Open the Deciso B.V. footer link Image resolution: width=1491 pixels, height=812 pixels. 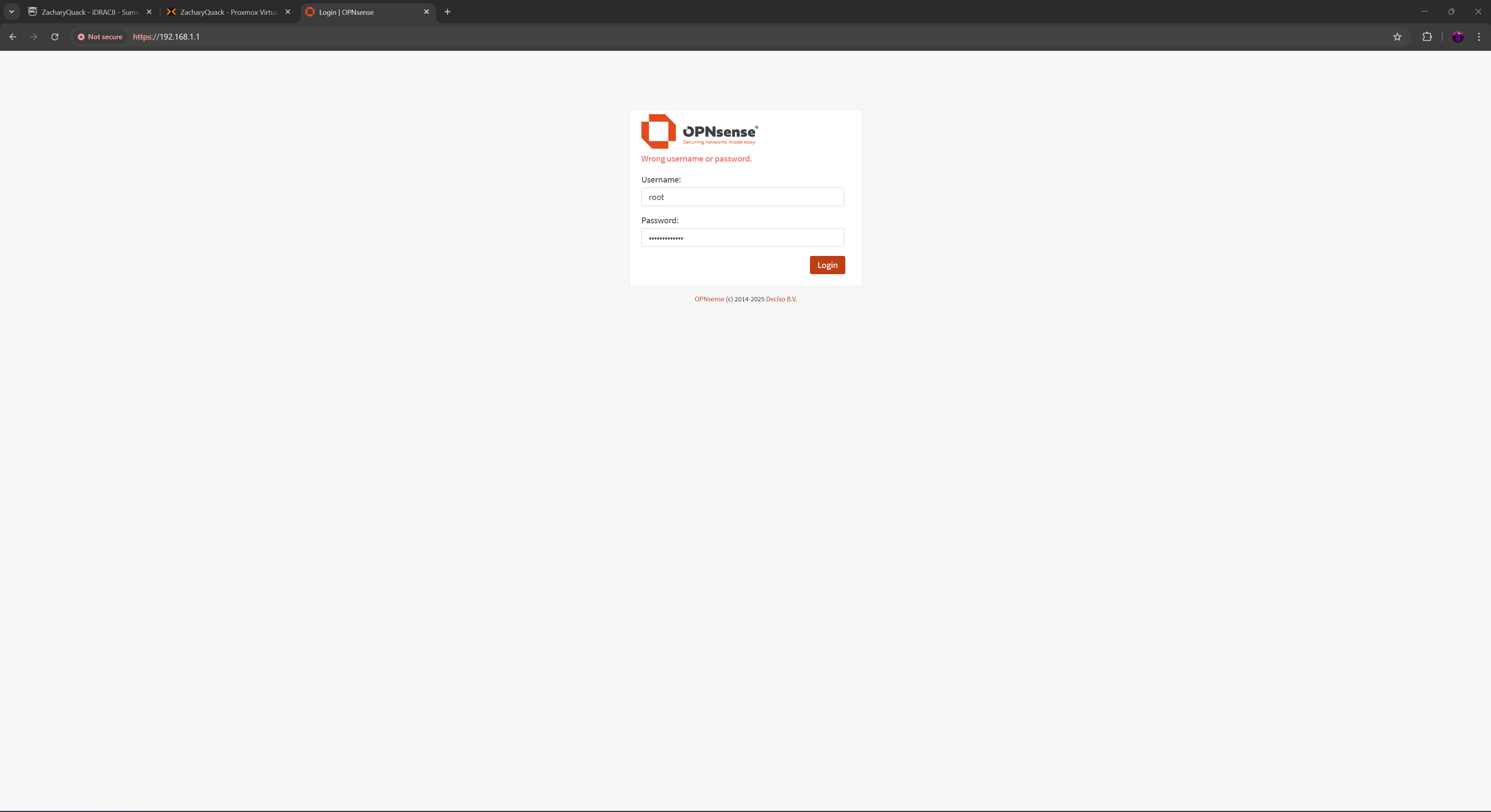click(x=781, y=299)
